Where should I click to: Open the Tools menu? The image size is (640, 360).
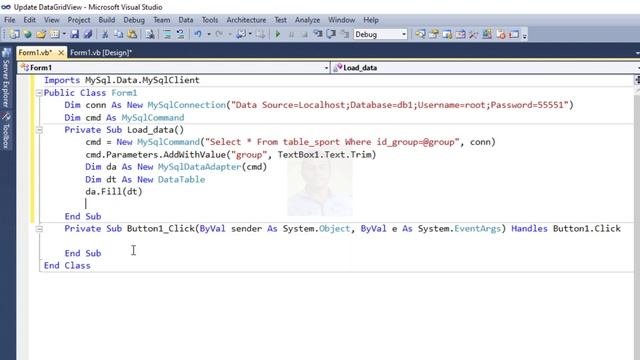tap(210, 20)
